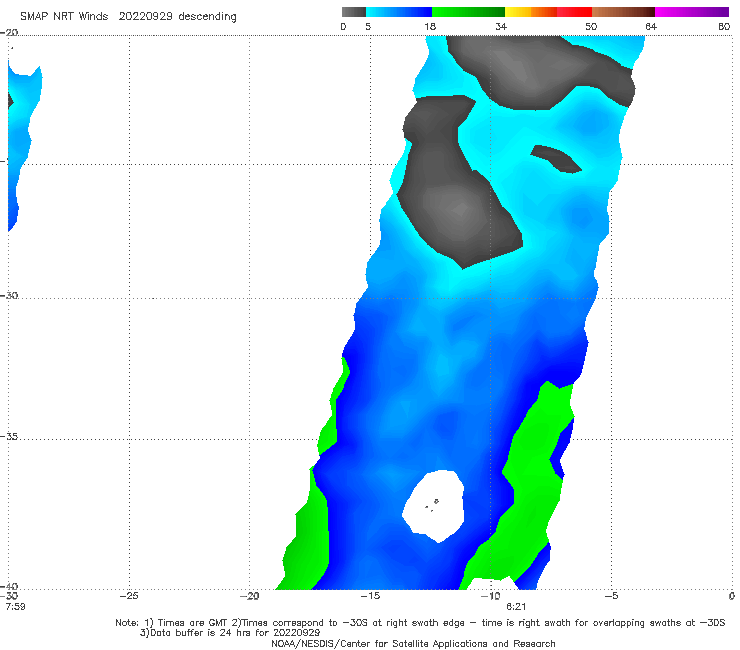Select the swath time label '7:59'
The width and height of the screenshot is (740, 650).
(15, 607)
